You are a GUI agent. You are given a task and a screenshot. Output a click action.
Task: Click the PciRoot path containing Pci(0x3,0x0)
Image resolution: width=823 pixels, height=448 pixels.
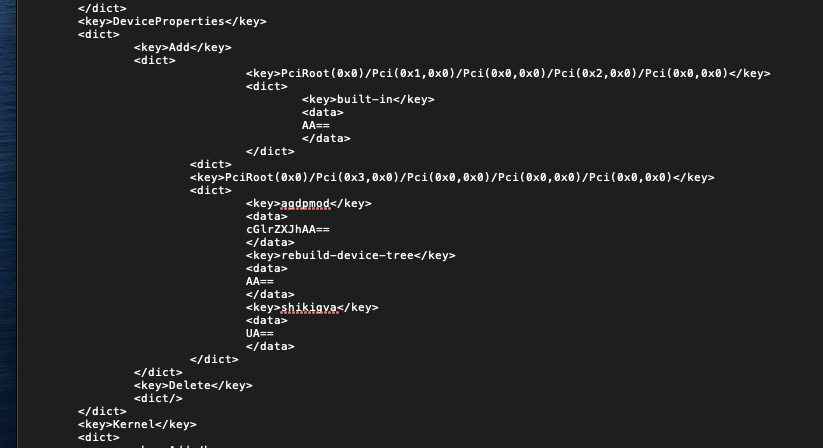(x=451, y=177)
